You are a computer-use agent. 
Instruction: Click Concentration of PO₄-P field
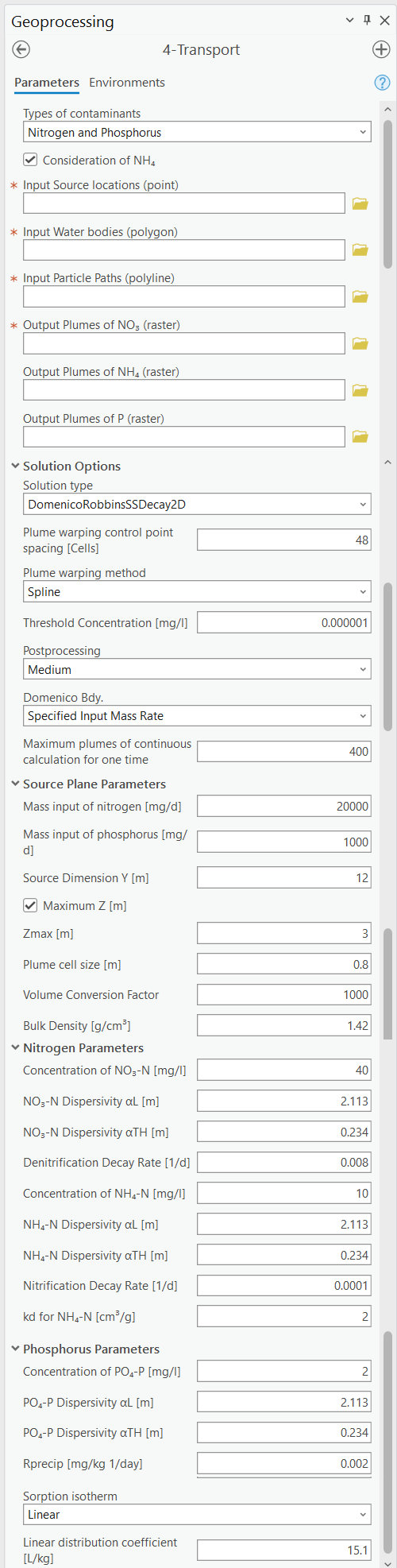tap(284, 1371)
